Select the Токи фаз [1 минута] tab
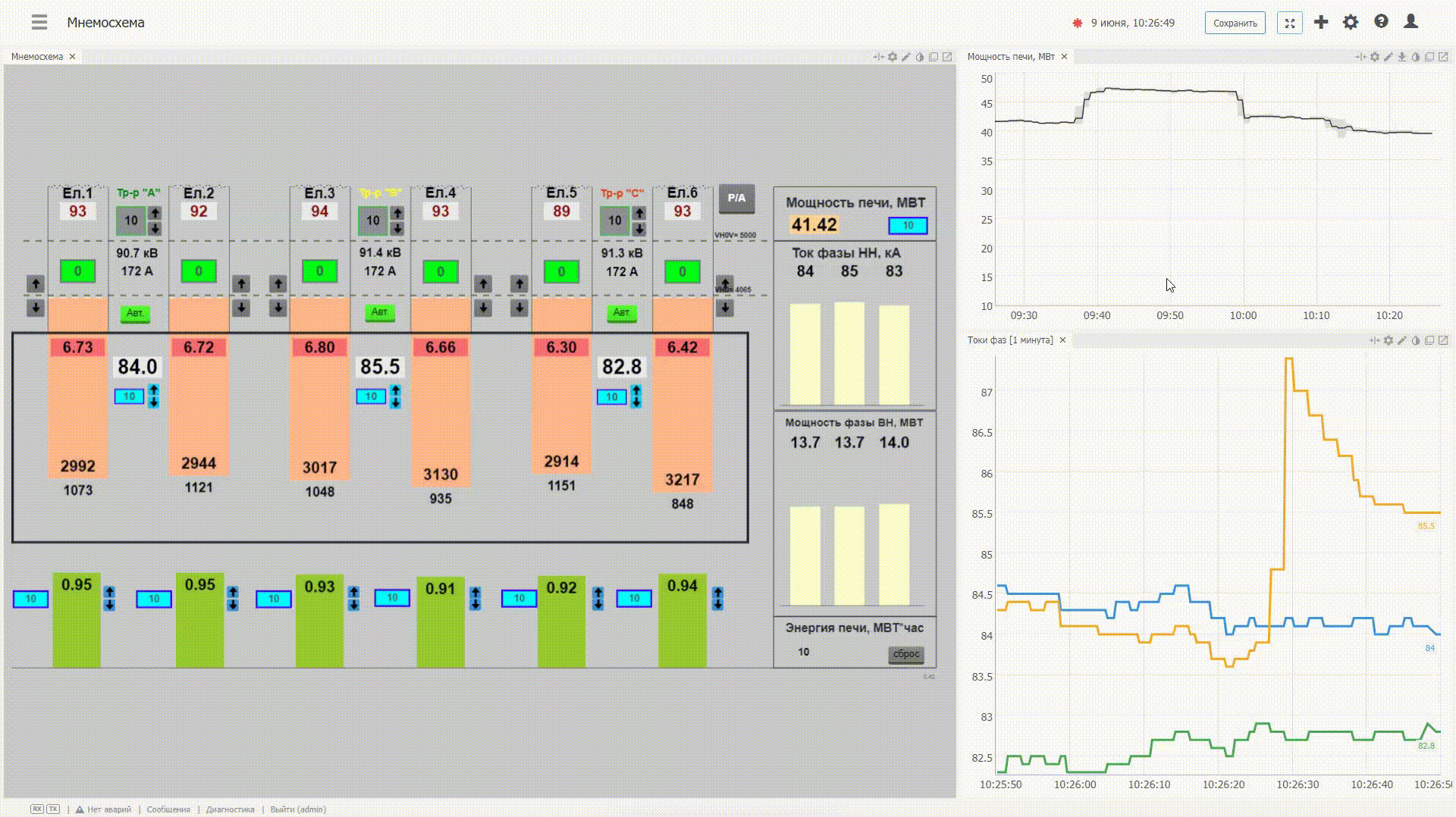The width and height of the screenshot is (1456, 817). click(x=1010, y=340)
